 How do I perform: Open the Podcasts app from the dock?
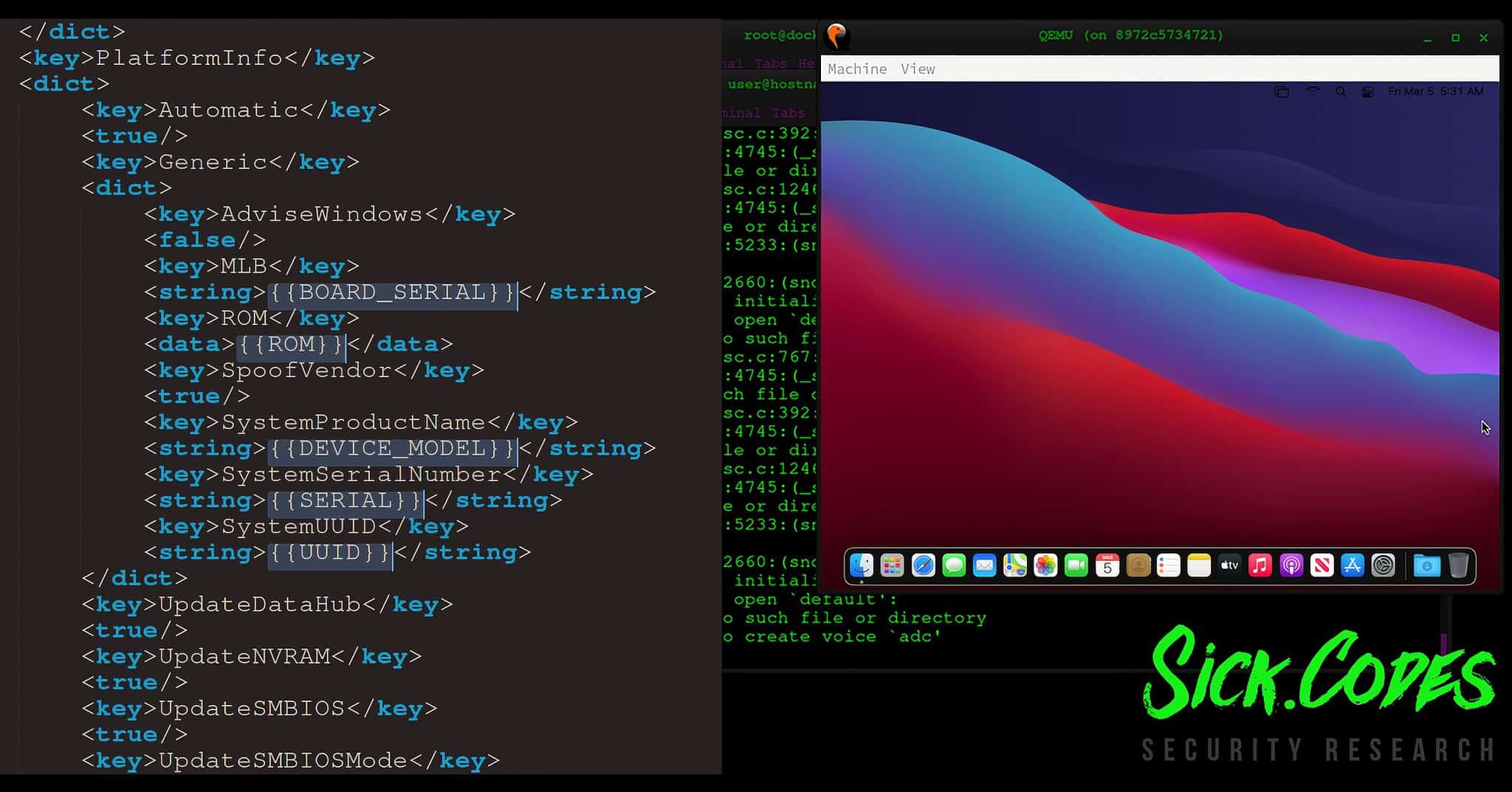(1291, 565)
